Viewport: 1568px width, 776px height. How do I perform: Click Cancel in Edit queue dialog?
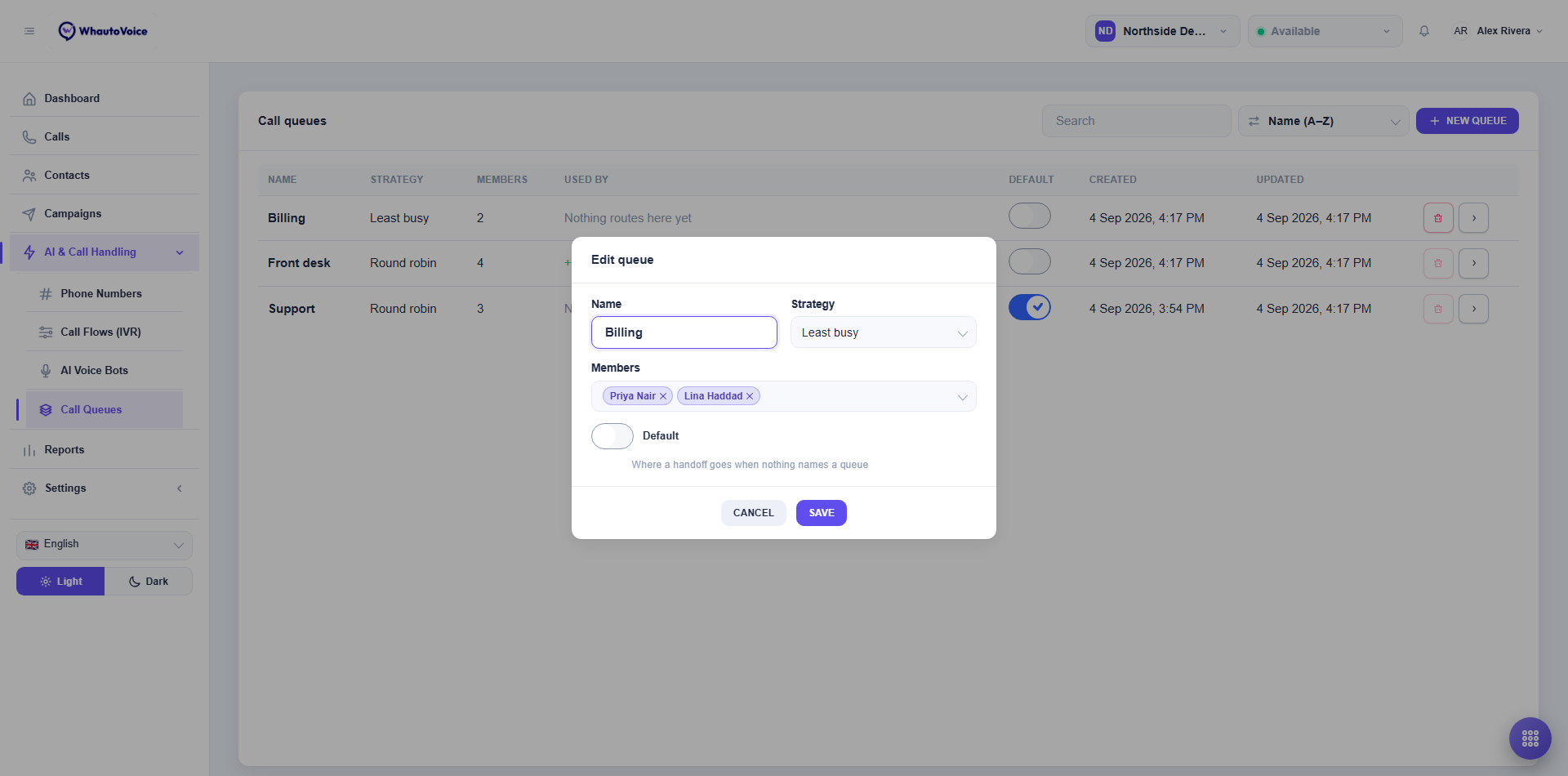[753, 513]
